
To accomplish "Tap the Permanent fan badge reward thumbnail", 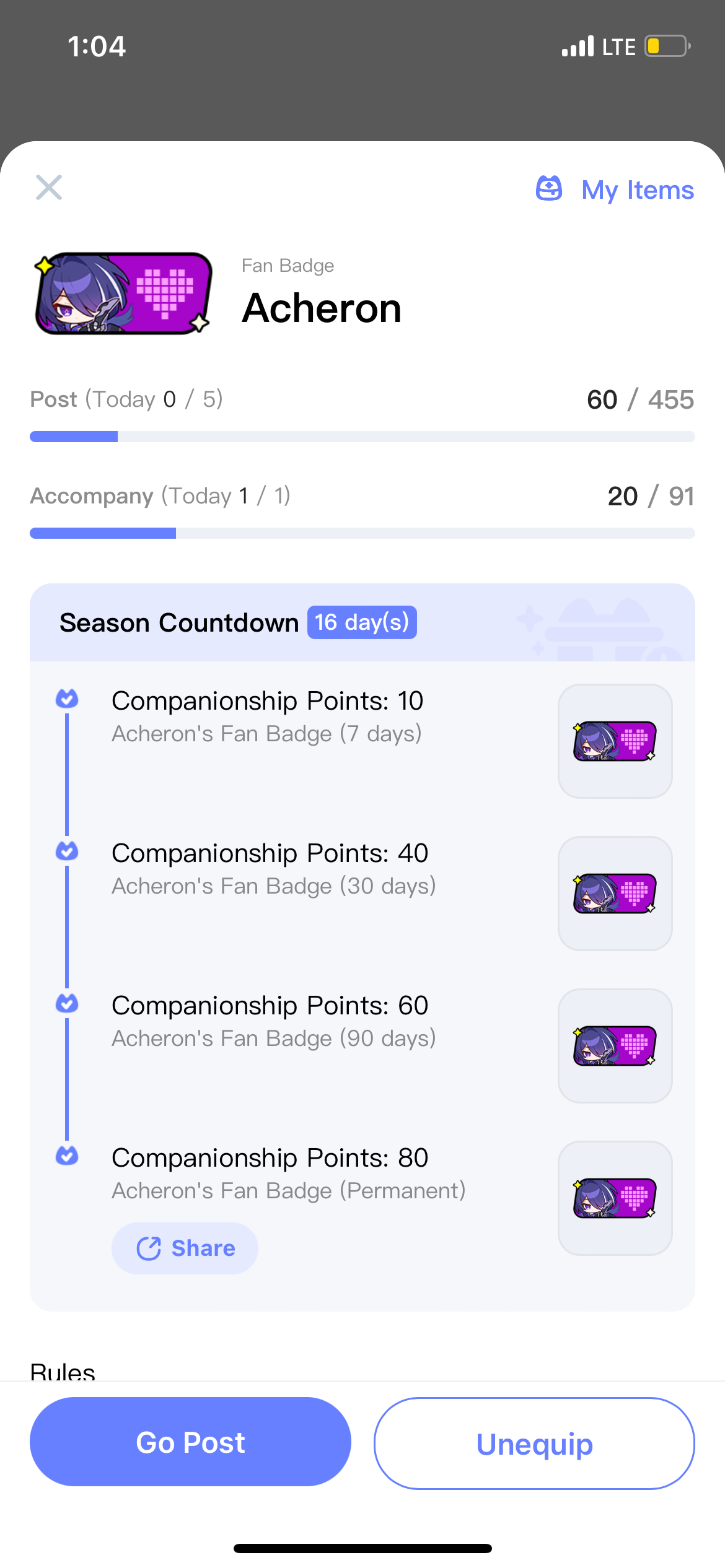I will (x=614, y=1198).
